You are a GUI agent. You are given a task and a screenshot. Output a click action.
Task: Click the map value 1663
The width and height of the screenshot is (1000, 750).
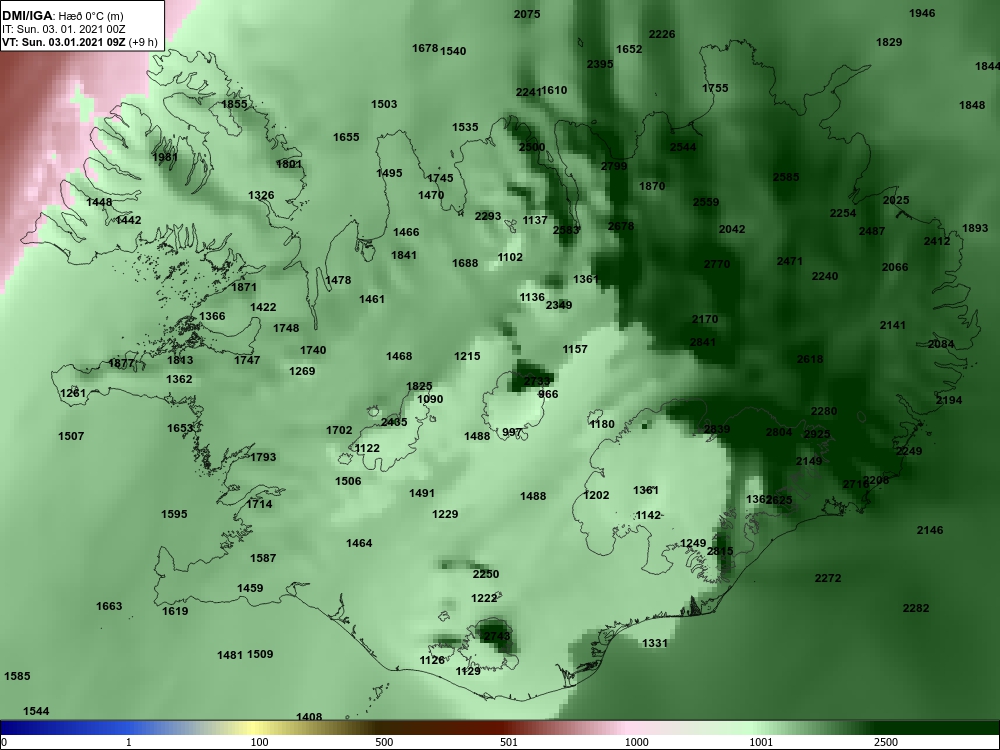tap(109, 606)
